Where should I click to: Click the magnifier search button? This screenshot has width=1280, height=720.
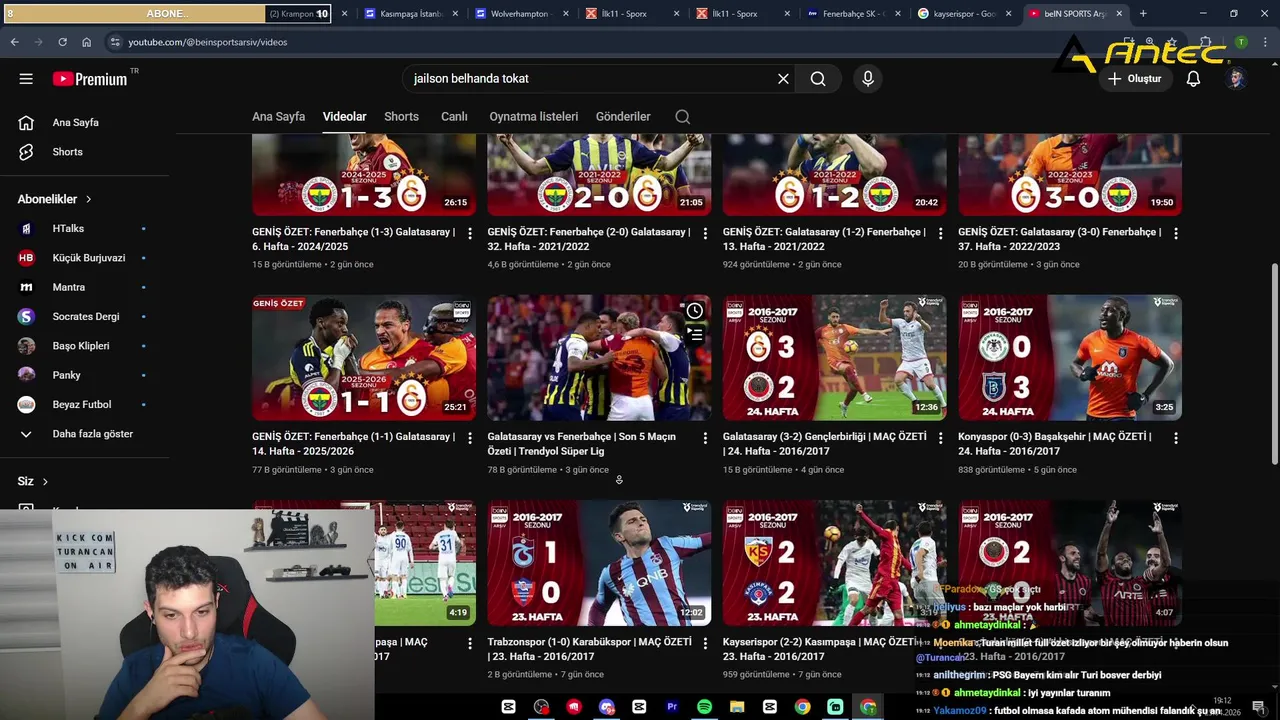pos(818,79)
